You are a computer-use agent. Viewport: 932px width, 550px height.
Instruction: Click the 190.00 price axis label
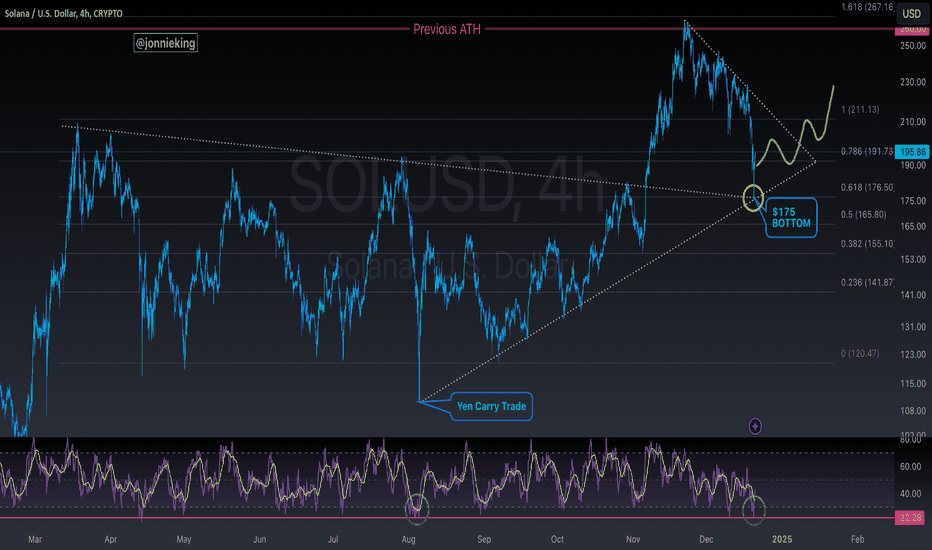pyautogui.click(x=913, y=165)
